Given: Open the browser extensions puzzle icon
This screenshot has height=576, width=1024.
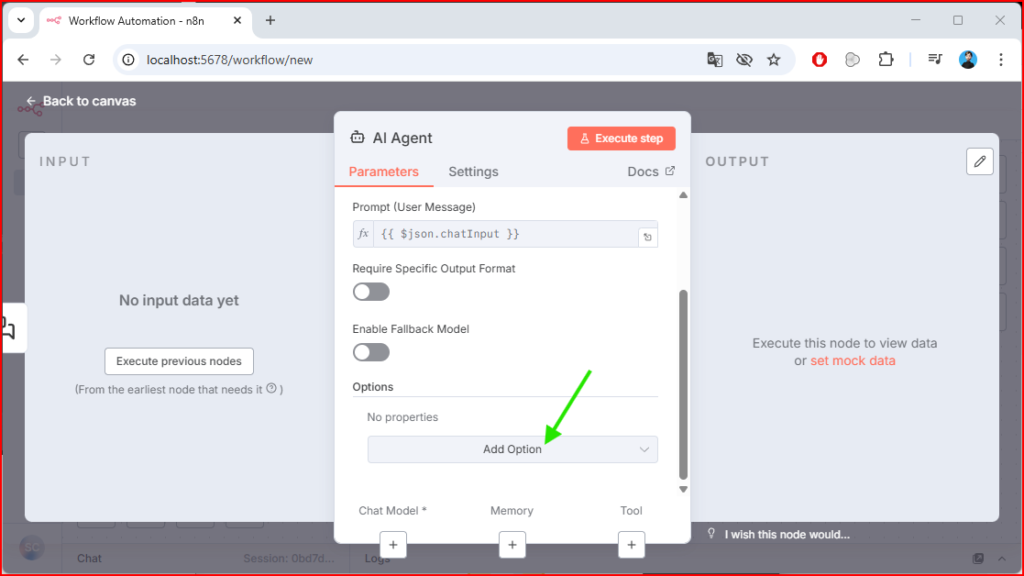Looking at the screenshot, I should tap(885, 60).
